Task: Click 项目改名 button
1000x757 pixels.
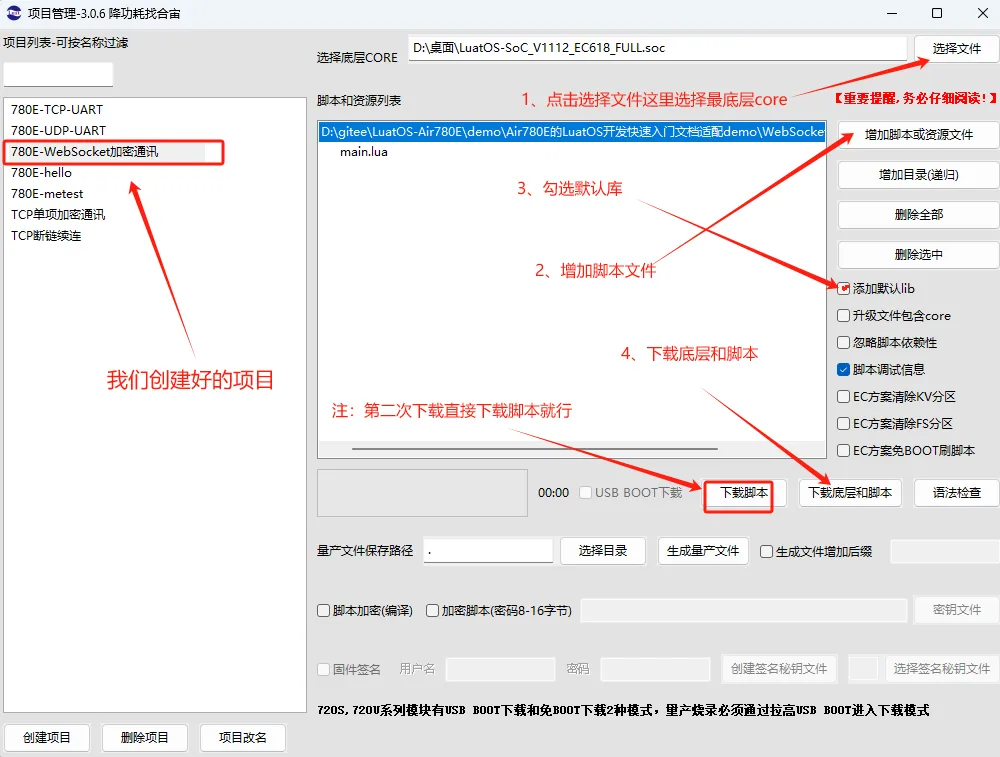Action: pos(242,738)
